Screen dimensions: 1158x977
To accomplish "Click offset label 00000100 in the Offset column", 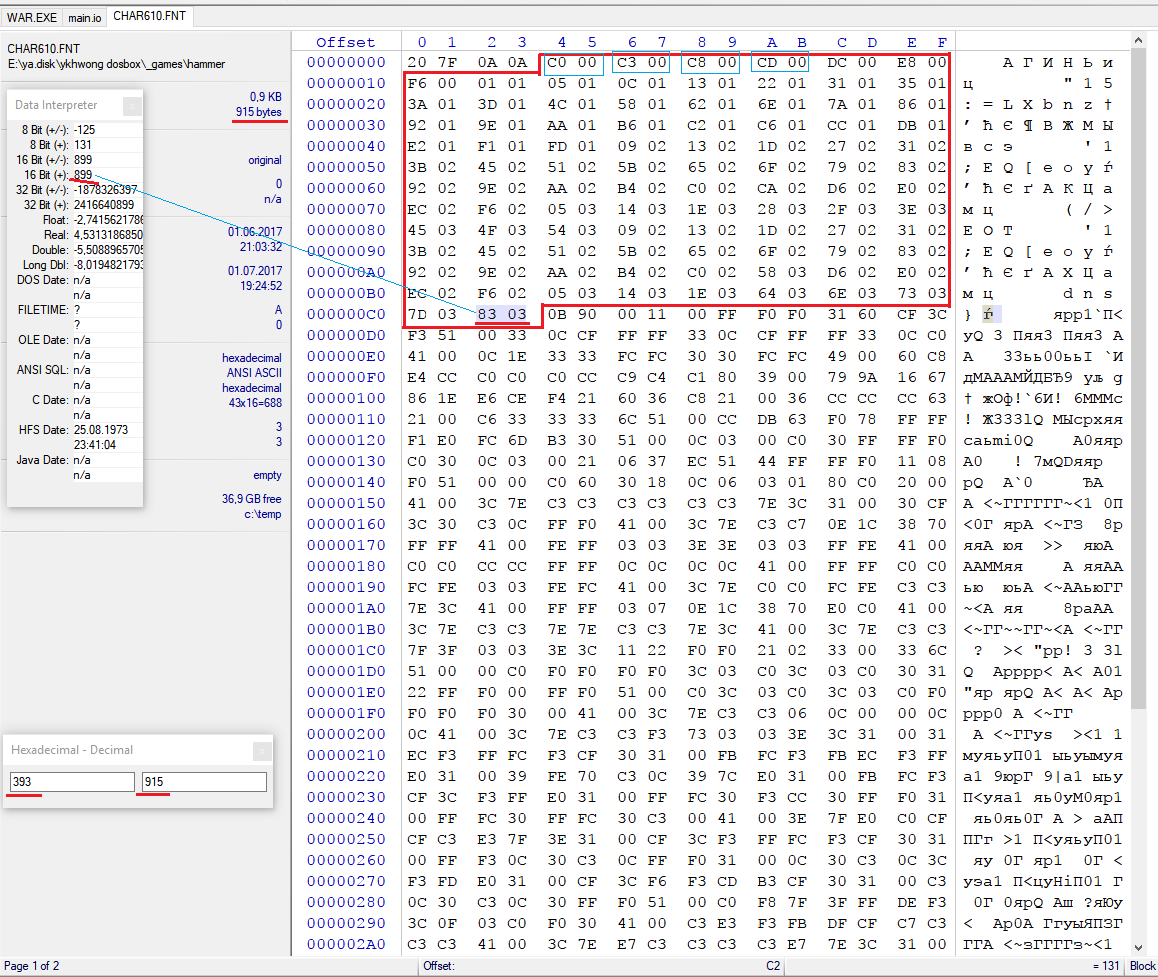I will (346, 398).
